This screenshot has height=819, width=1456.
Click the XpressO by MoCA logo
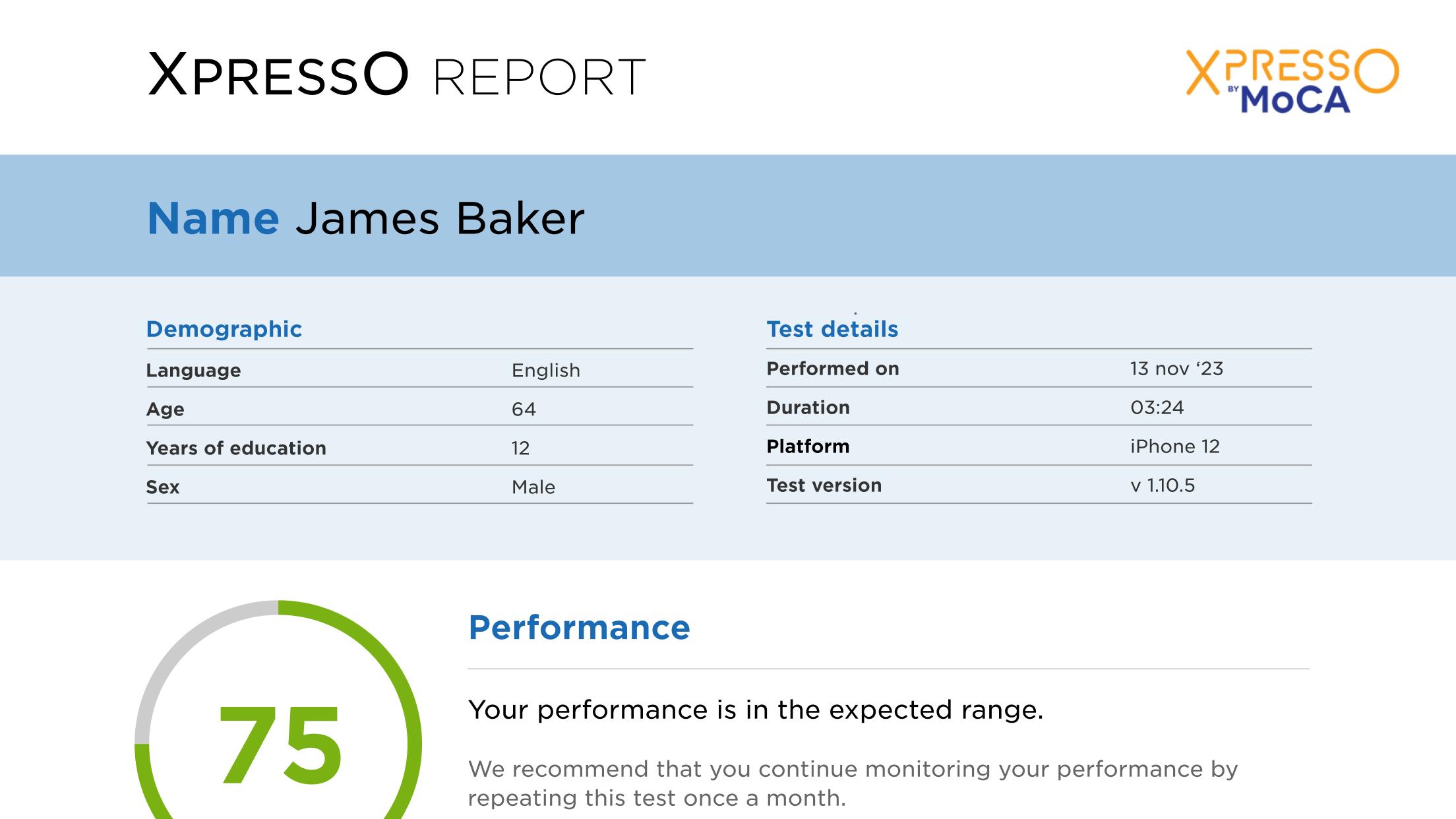(x=1292, y=80)
